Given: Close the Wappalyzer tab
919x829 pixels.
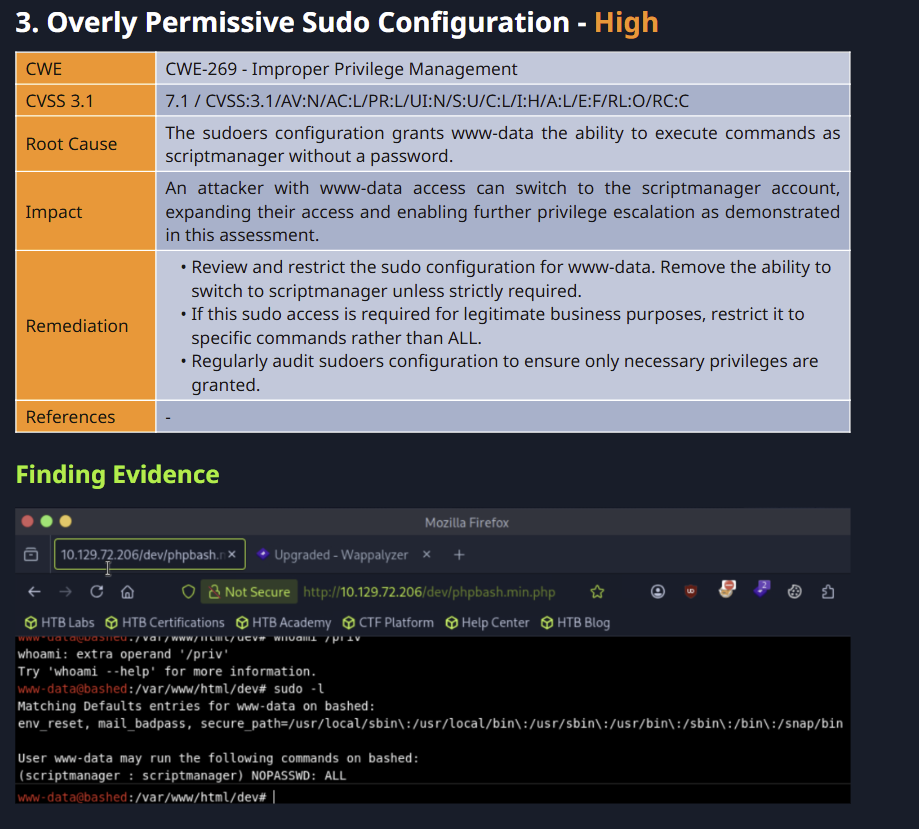Looking at the screenshot, I should [427, 554].
